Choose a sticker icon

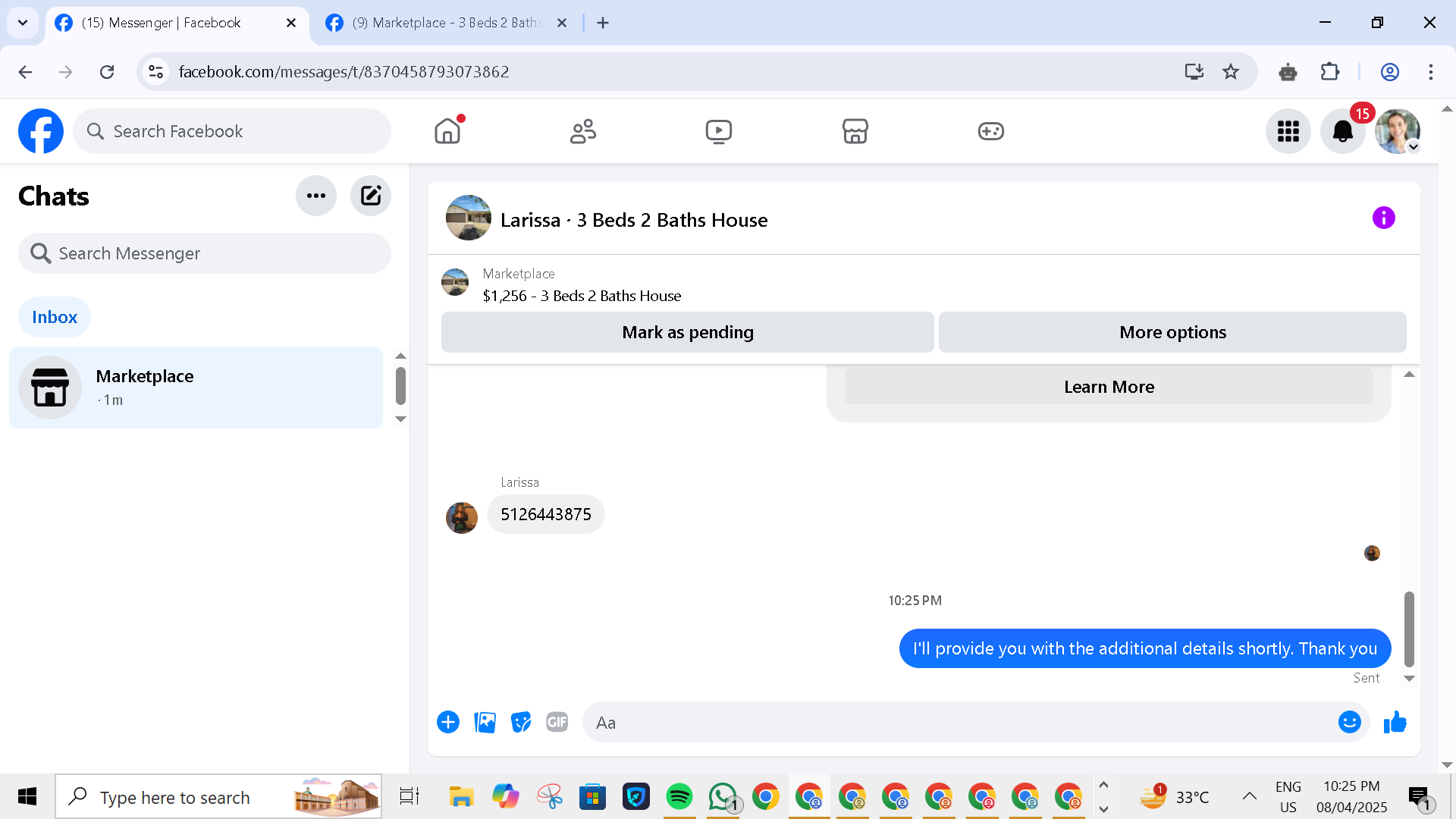(521, 723)
